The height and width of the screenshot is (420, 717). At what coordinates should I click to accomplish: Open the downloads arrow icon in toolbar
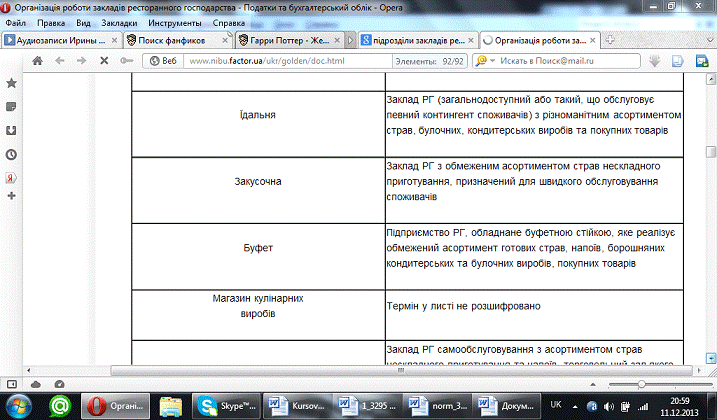click(x=655, y=61)
